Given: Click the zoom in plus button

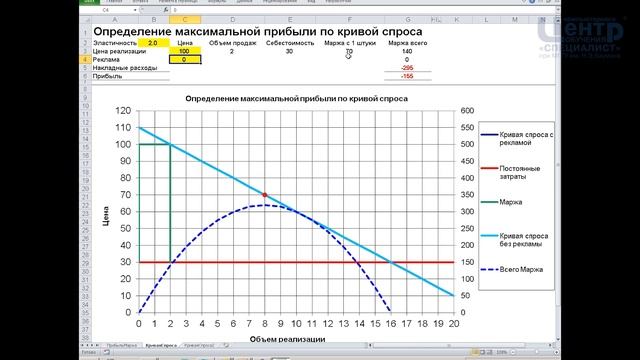Looking at the screenshot, I should click(x=556, y=352).
